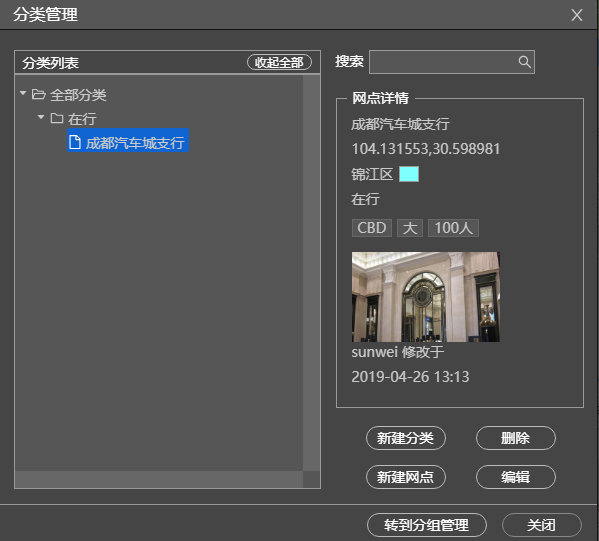The width and height of the screenshot is (599, 541).
Task: Collapse the 全部分类 tree node arrow
Action: click(23, 93)
